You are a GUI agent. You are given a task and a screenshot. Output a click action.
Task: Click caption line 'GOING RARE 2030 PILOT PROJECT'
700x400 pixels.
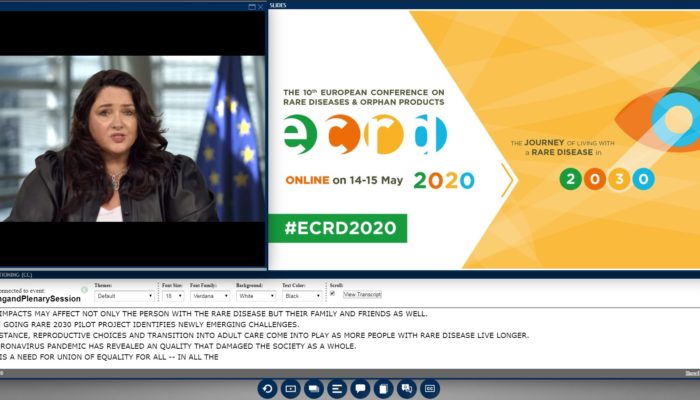point(151,325)
